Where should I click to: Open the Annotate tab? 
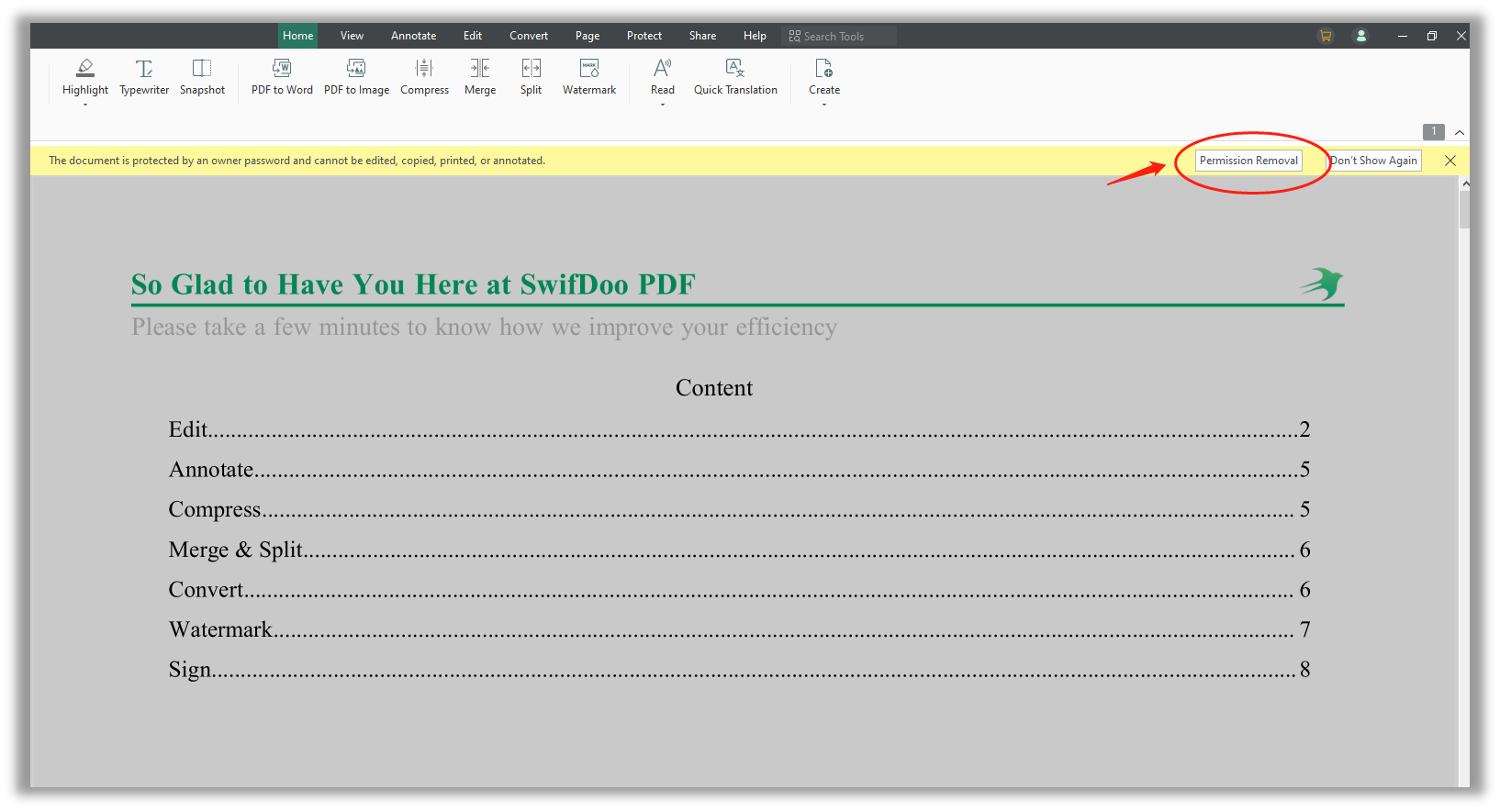[413, 36]
